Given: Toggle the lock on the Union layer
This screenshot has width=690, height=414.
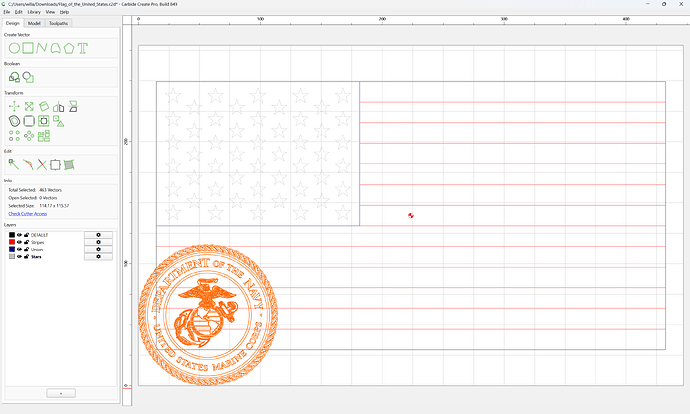Looking at the screenshot, I should (x=26, y=249).
